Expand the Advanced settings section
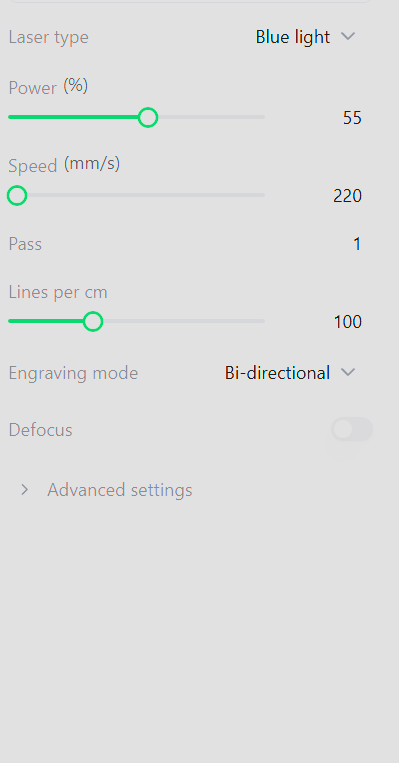The width and height of the screenshot is (399, 763). (x=106, y=490)
